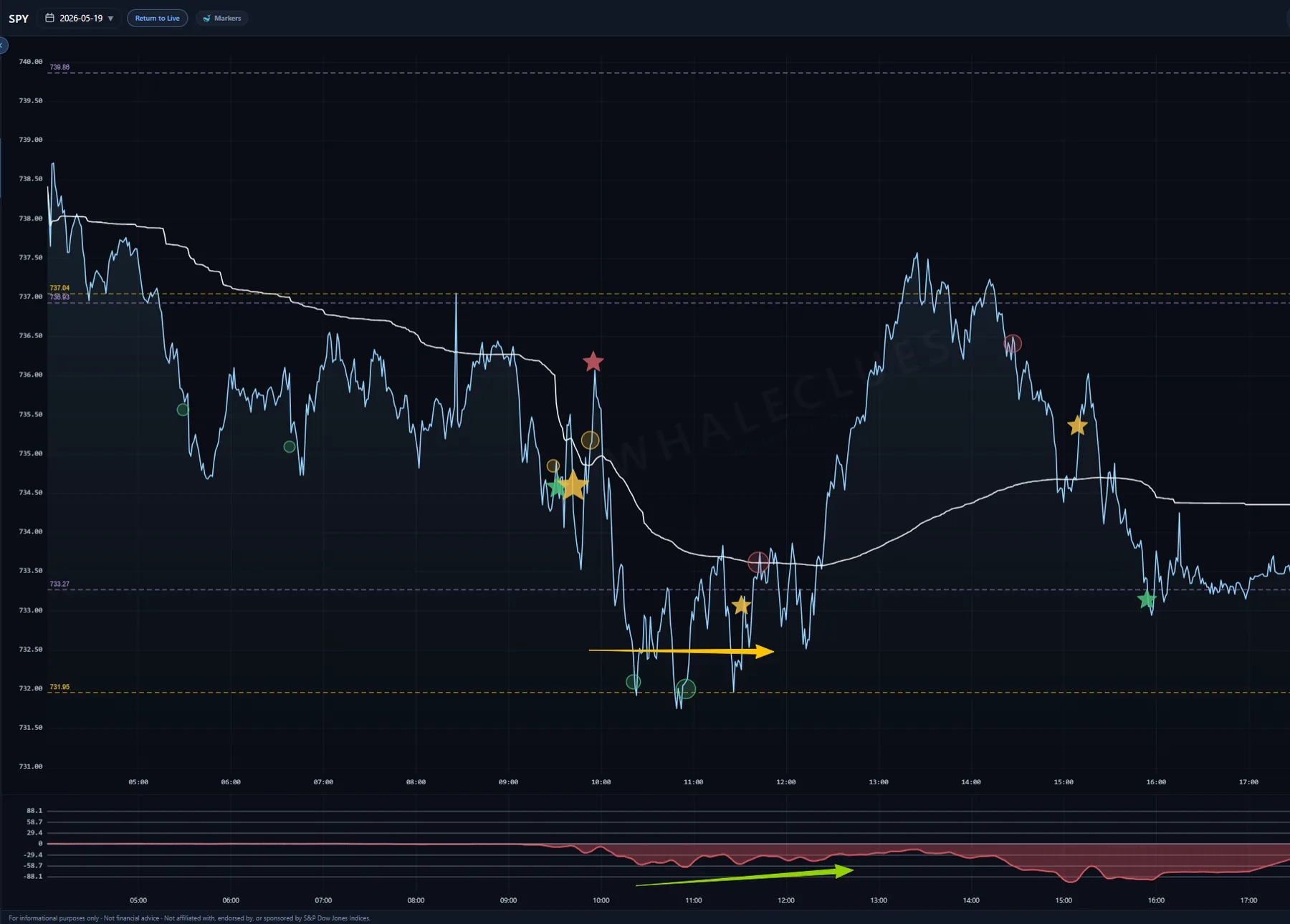This screenshot has height=924, width=1290.
Task: Click the informational purposes disclaimer text
Action: coord(190,918)
